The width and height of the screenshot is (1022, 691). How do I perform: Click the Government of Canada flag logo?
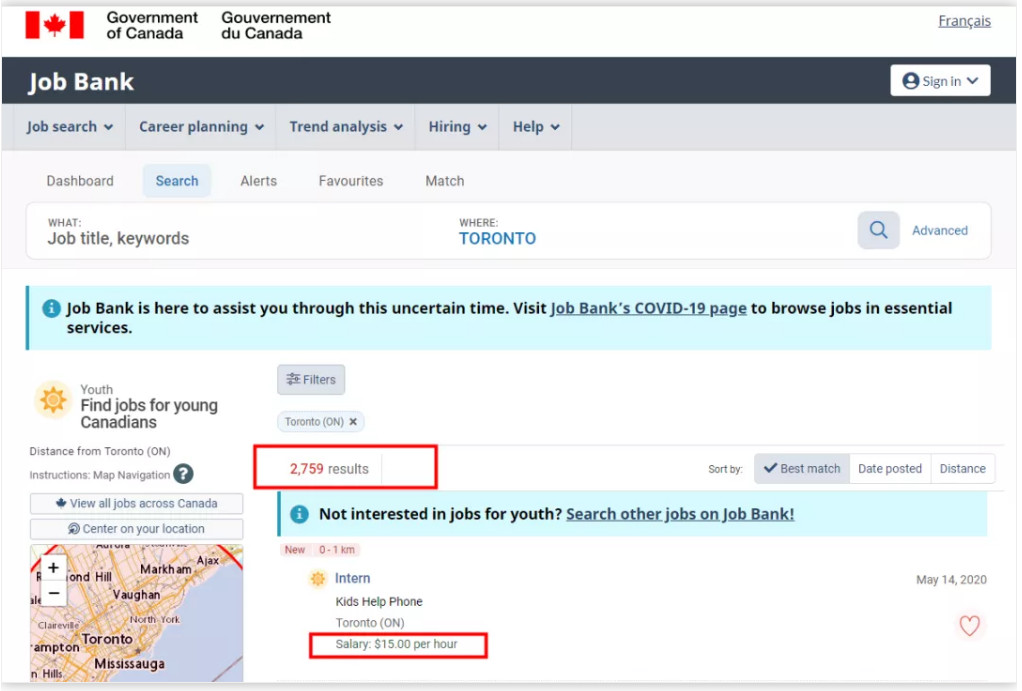[x=54, y=25]
